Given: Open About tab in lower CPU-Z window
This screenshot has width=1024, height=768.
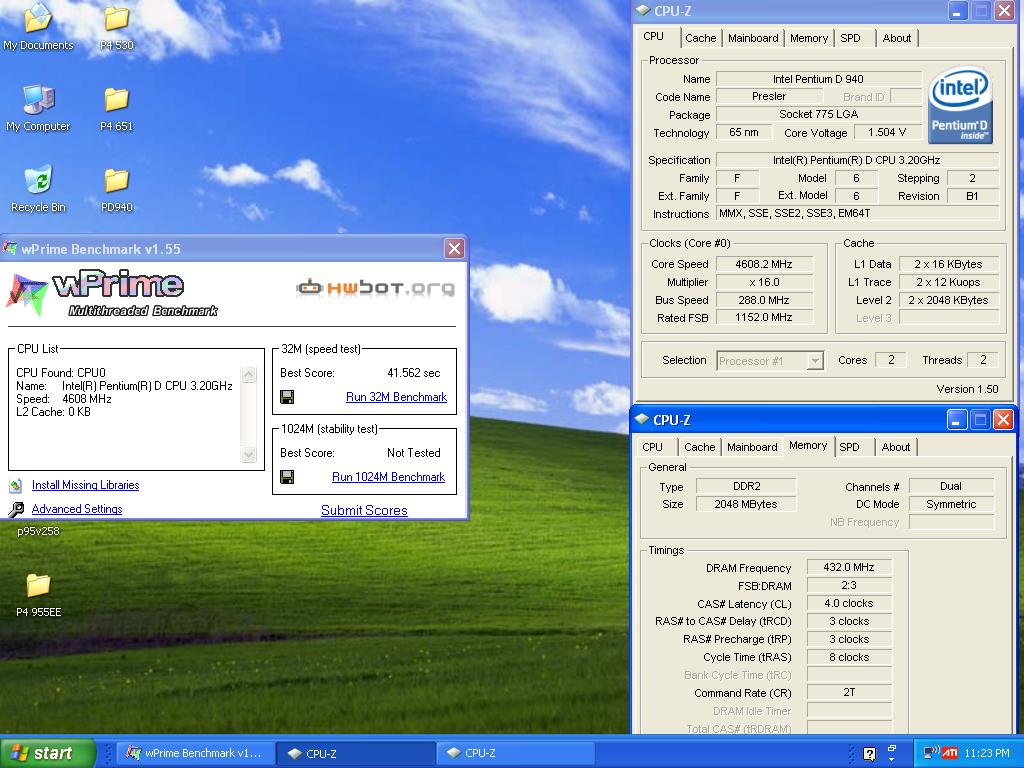Looking at the screenshot, I should (895, 447).
